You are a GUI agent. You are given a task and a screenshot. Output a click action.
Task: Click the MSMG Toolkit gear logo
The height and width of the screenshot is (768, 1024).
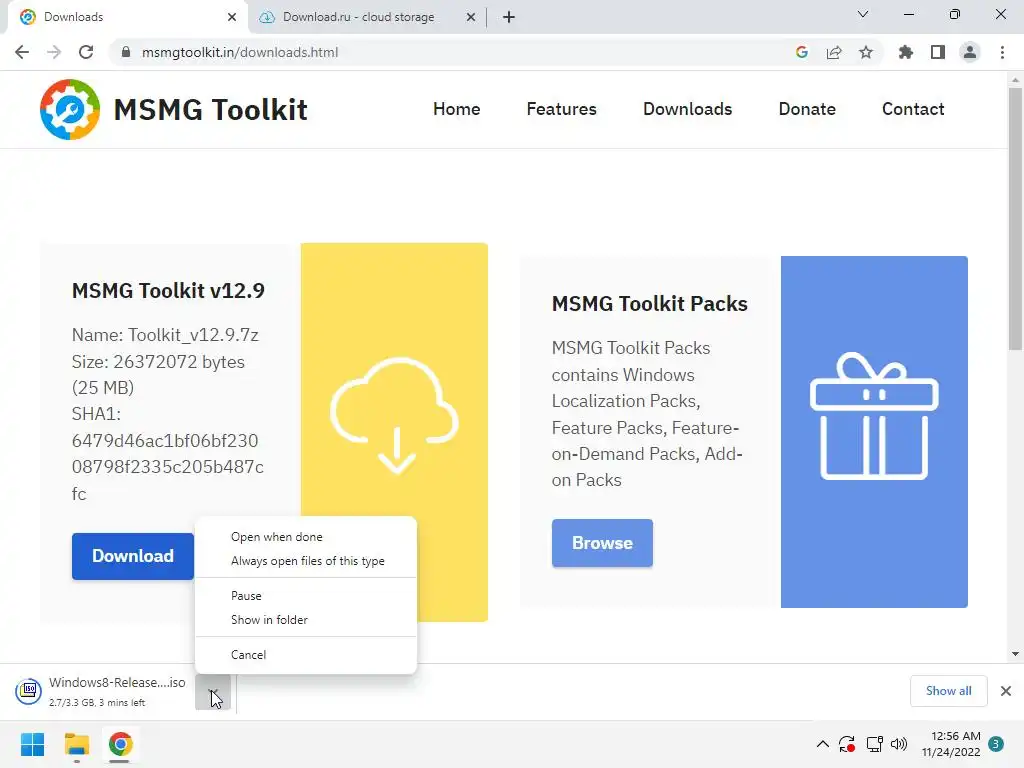(x=70, y=109)
